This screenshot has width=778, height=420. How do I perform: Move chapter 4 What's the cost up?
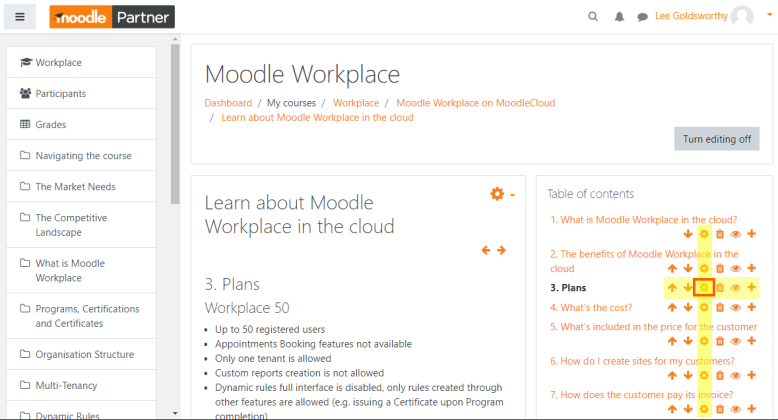coord(672,307)
